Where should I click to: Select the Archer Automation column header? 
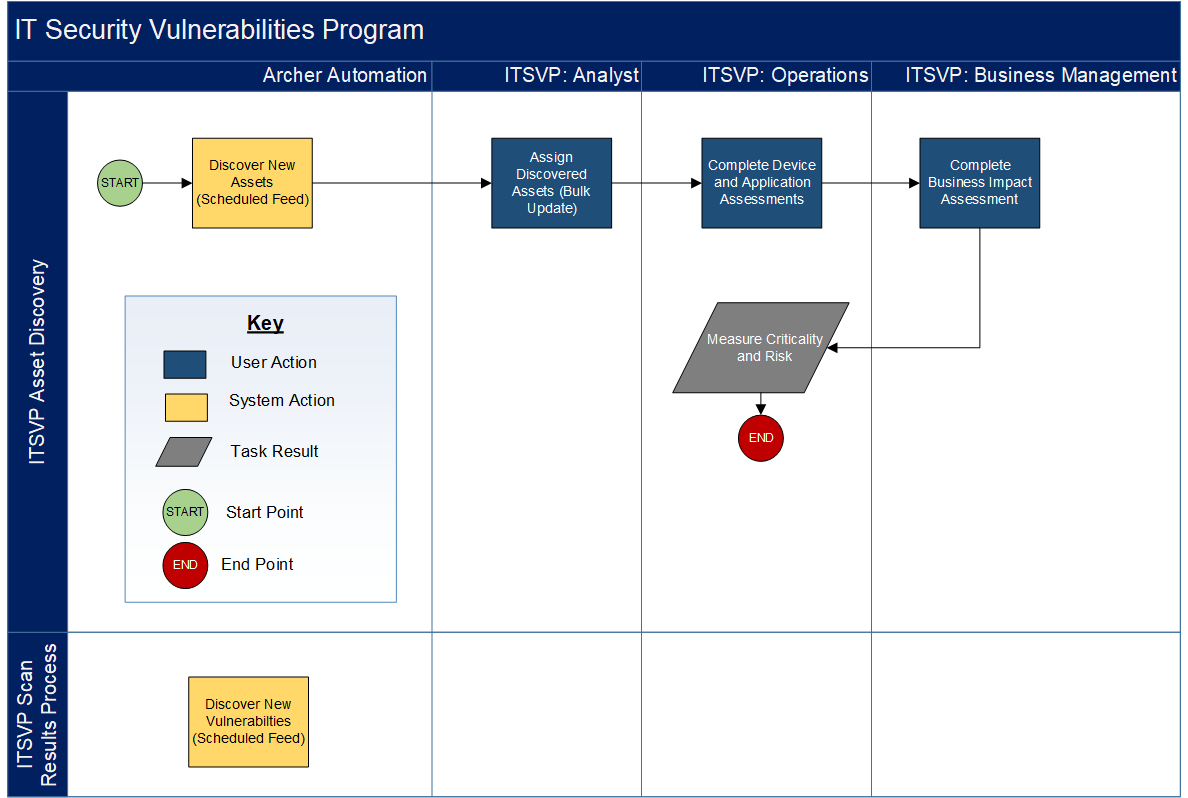pos(345,75)
